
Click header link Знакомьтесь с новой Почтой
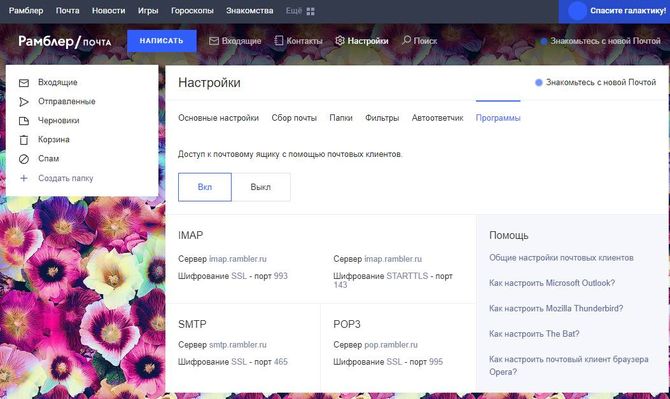pyautogui.click(x=605, y=41)
